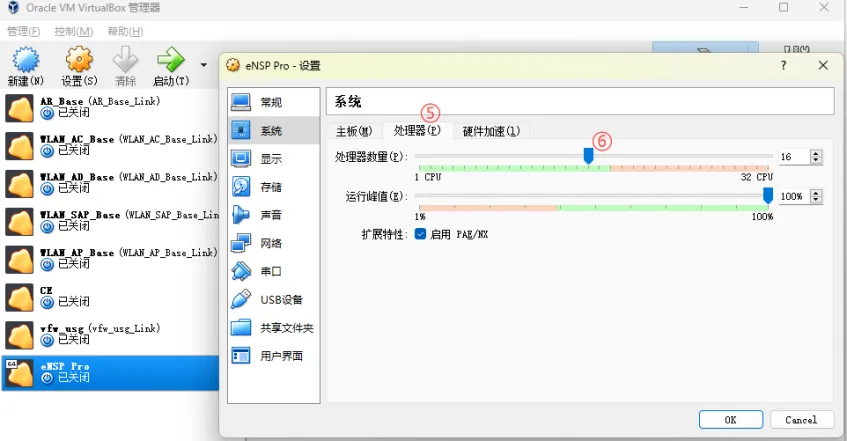Click the OK button
Screen dimensions: 847x441
(x=731, y=420)
